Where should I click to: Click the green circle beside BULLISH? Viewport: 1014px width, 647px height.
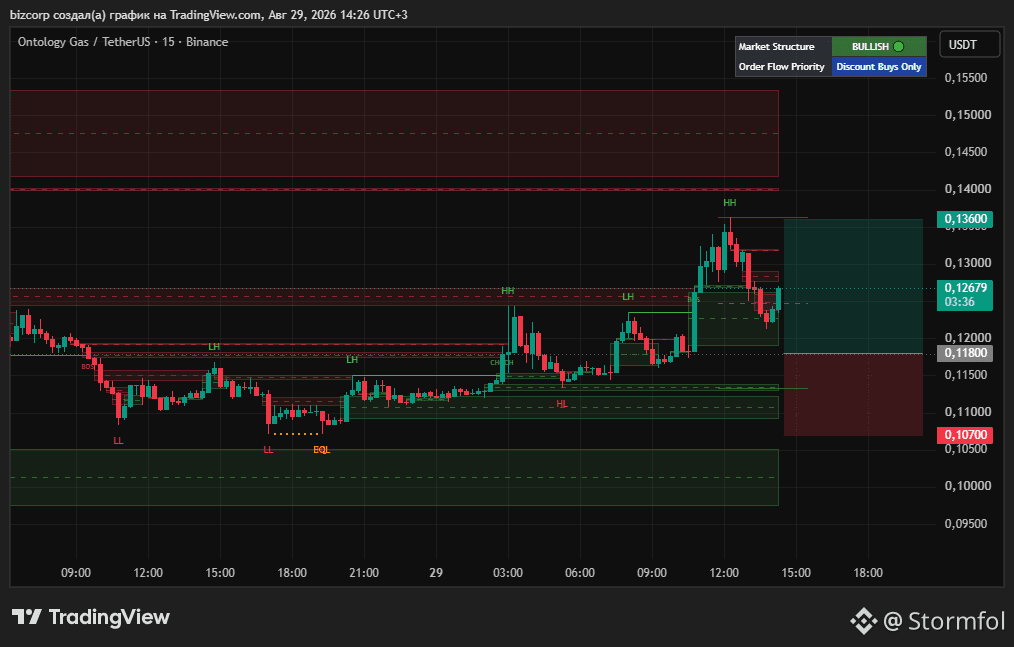(898, 47)
